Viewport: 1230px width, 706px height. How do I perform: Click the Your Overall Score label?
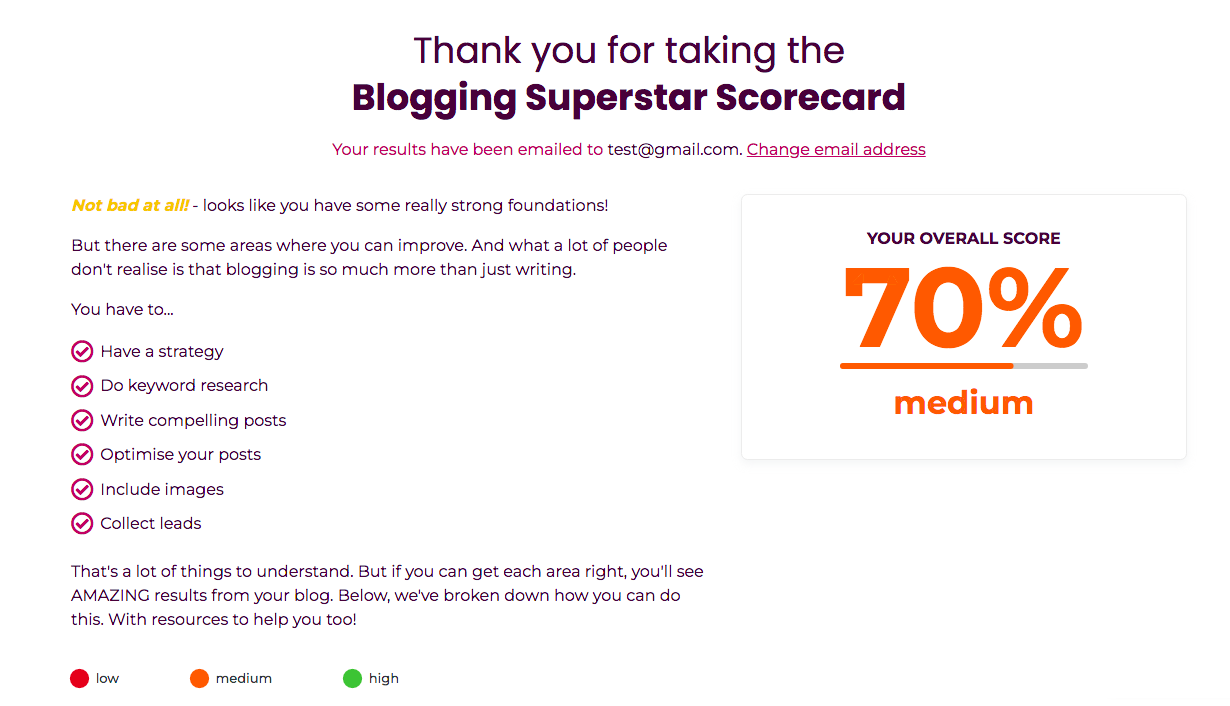pos(963,239)
